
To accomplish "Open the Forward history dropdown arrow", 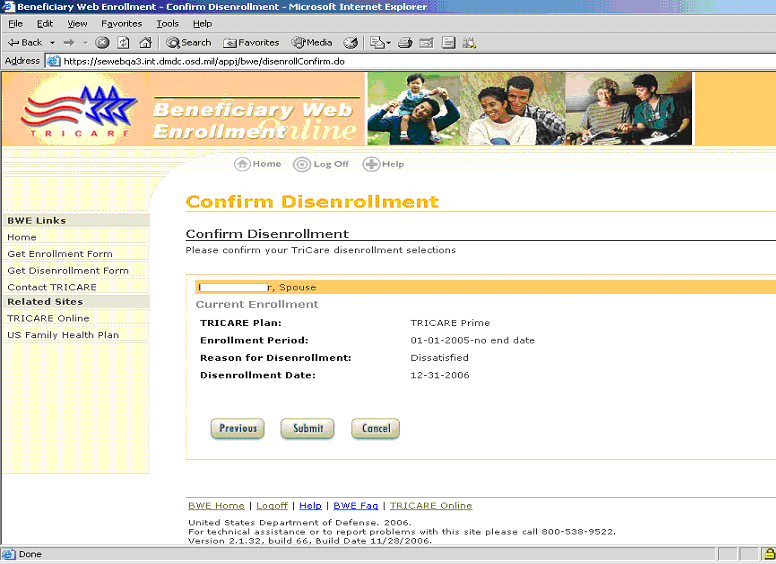I will [85, 43].
